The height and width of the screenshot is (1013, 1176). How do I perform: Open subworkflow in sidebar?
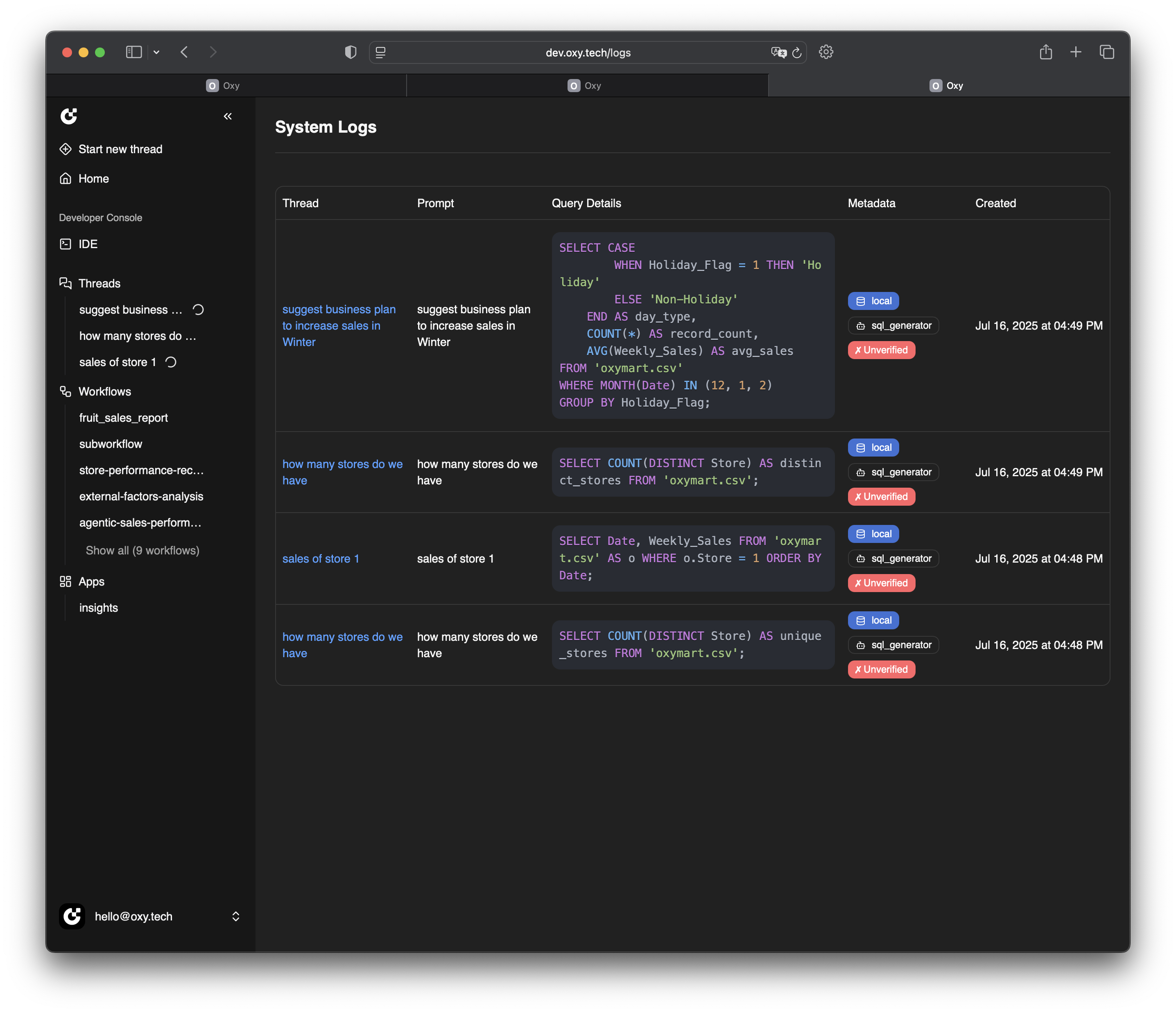pyautogui.click(x=111, y=444)
